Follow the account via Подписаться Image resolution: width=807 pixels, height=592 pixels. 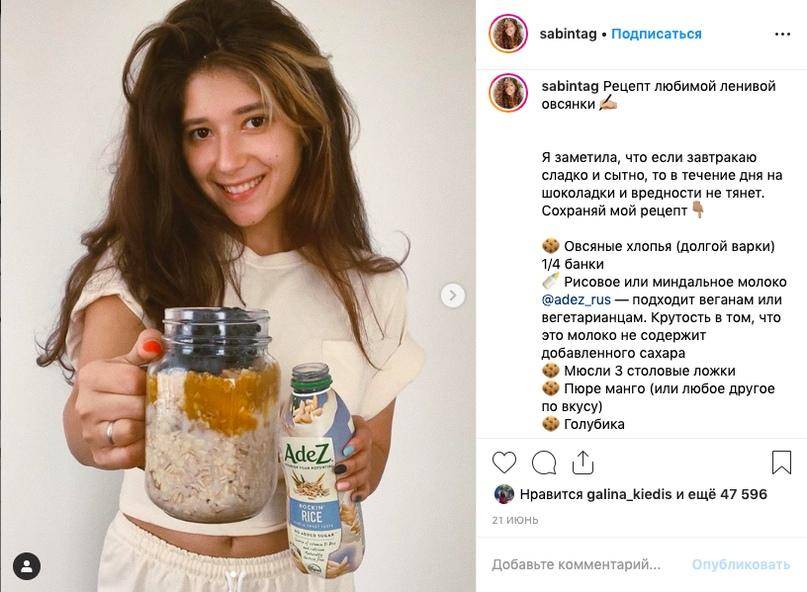point(656,34)
